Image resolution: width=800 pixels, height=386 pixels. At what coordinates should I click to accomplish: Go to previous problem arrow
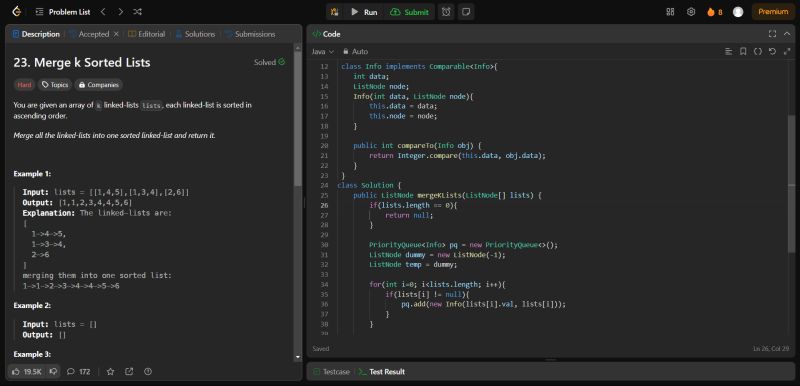click(x=103, y=12)
